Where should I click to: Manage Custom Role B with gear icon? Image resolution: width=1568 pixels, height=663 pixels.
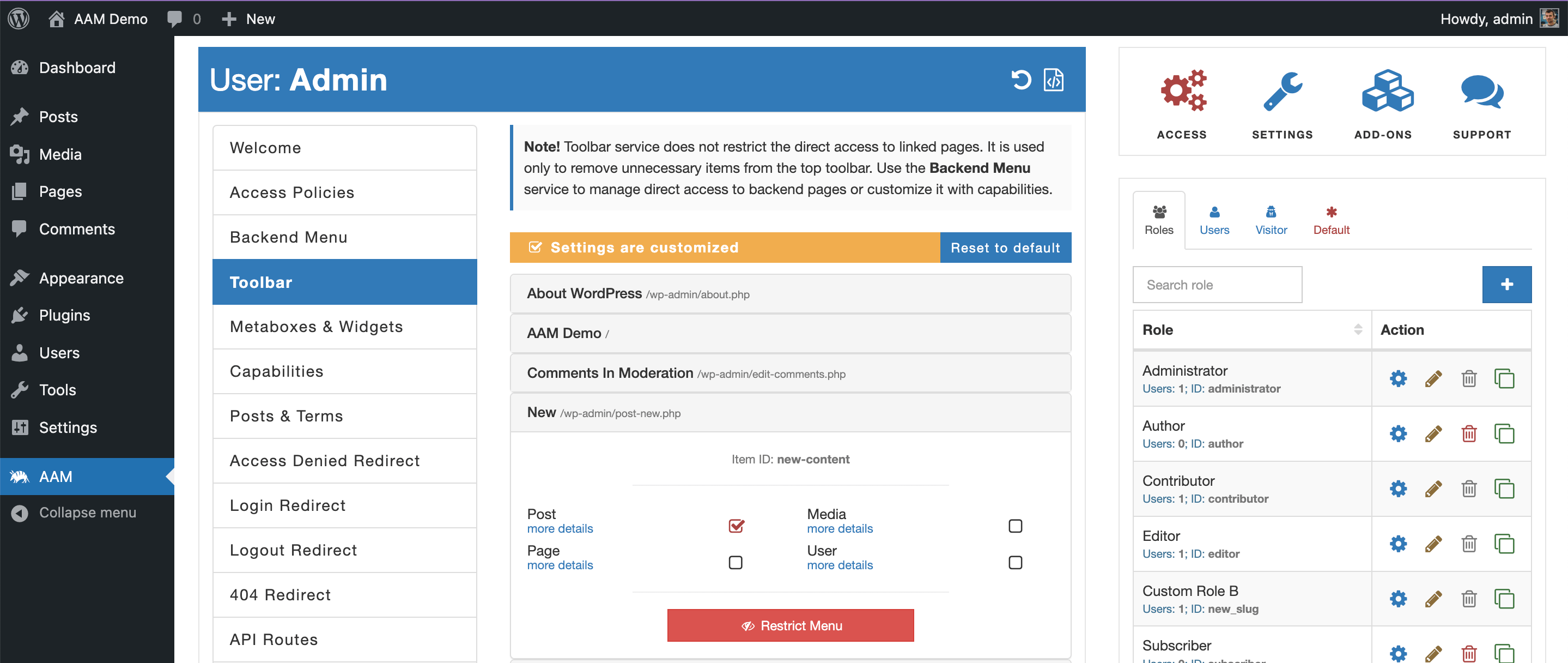[x=1398, y=599]
